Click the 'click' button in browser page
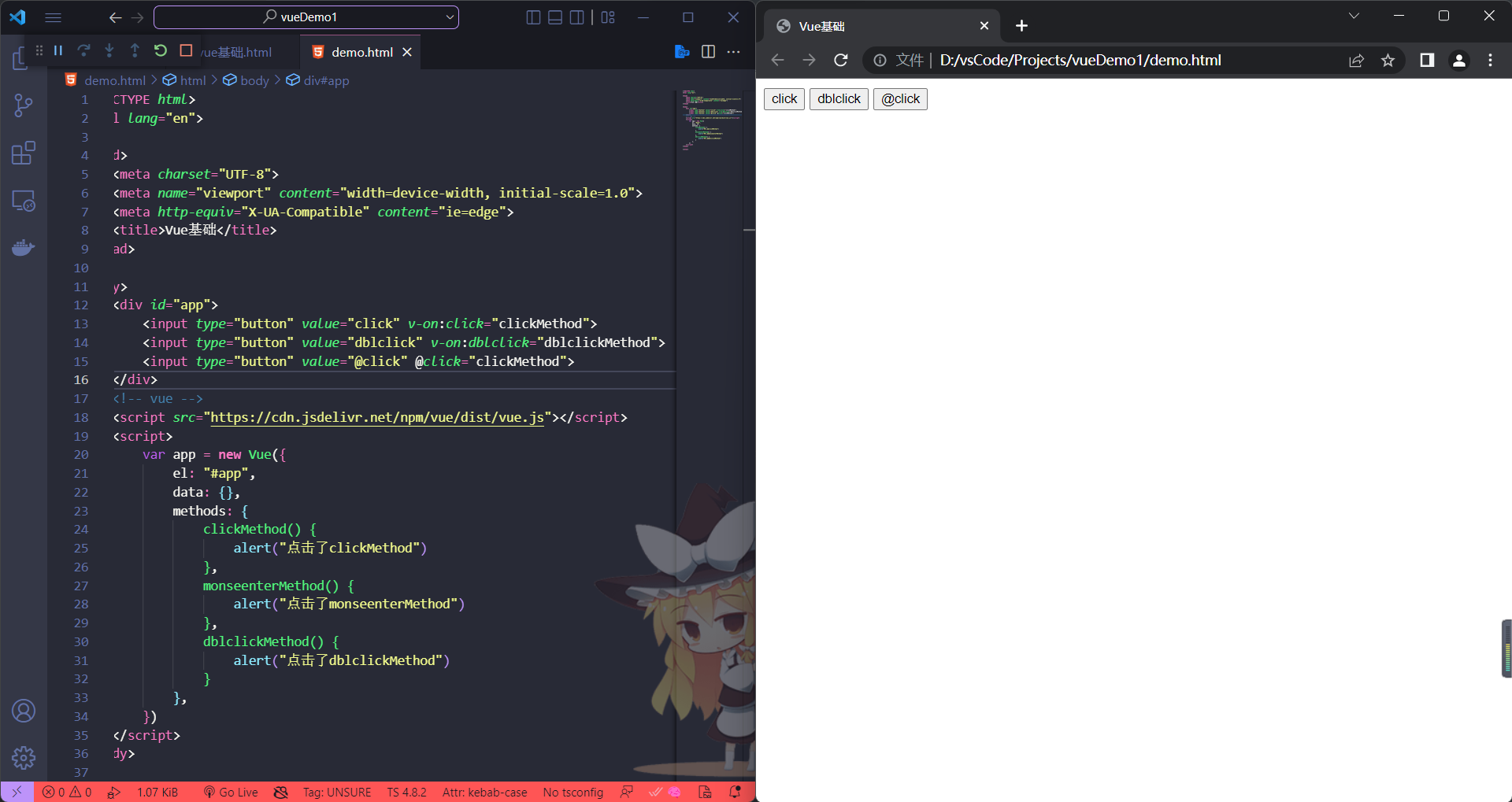 (784, 98)
